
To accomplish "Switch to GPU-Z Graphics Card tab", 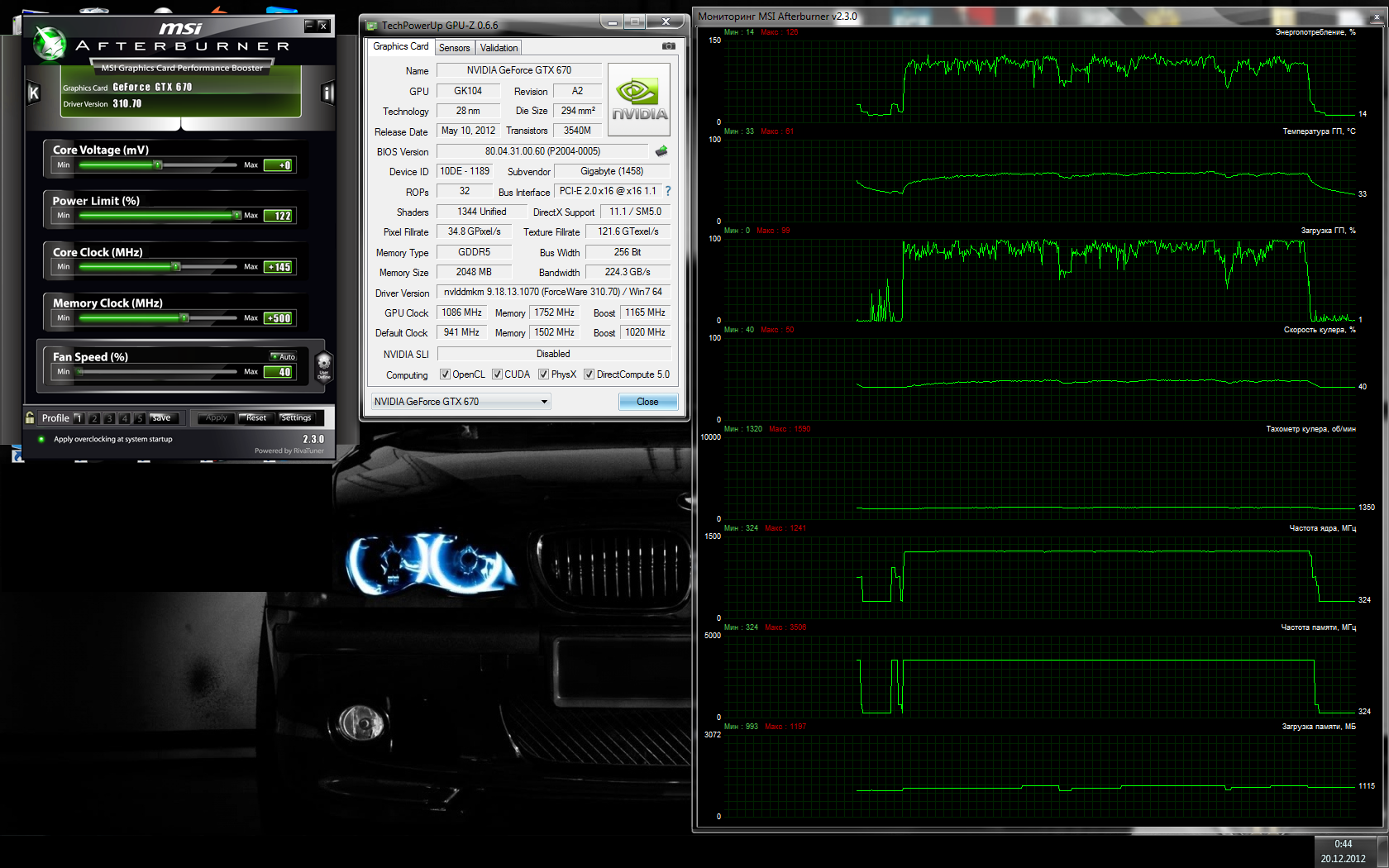I will pyautogui.click(x=400, y=47).
